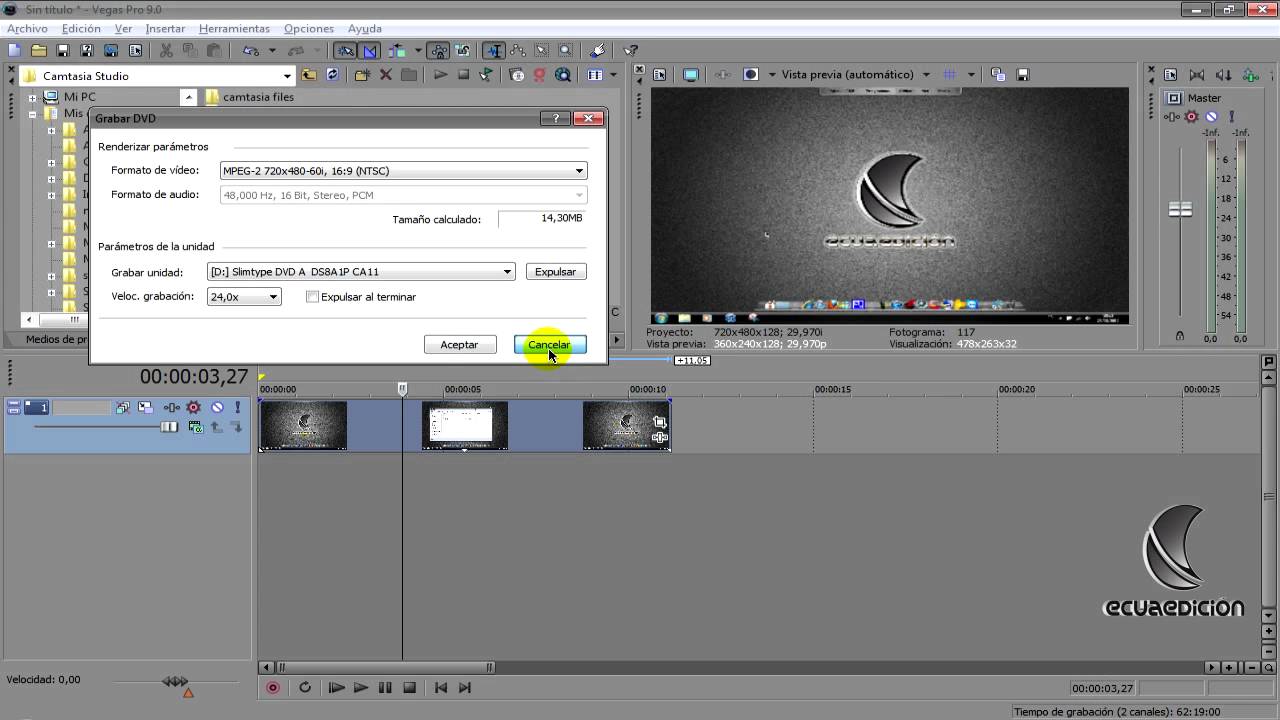Click Grabar DVD dialog help button

(556, 118)
